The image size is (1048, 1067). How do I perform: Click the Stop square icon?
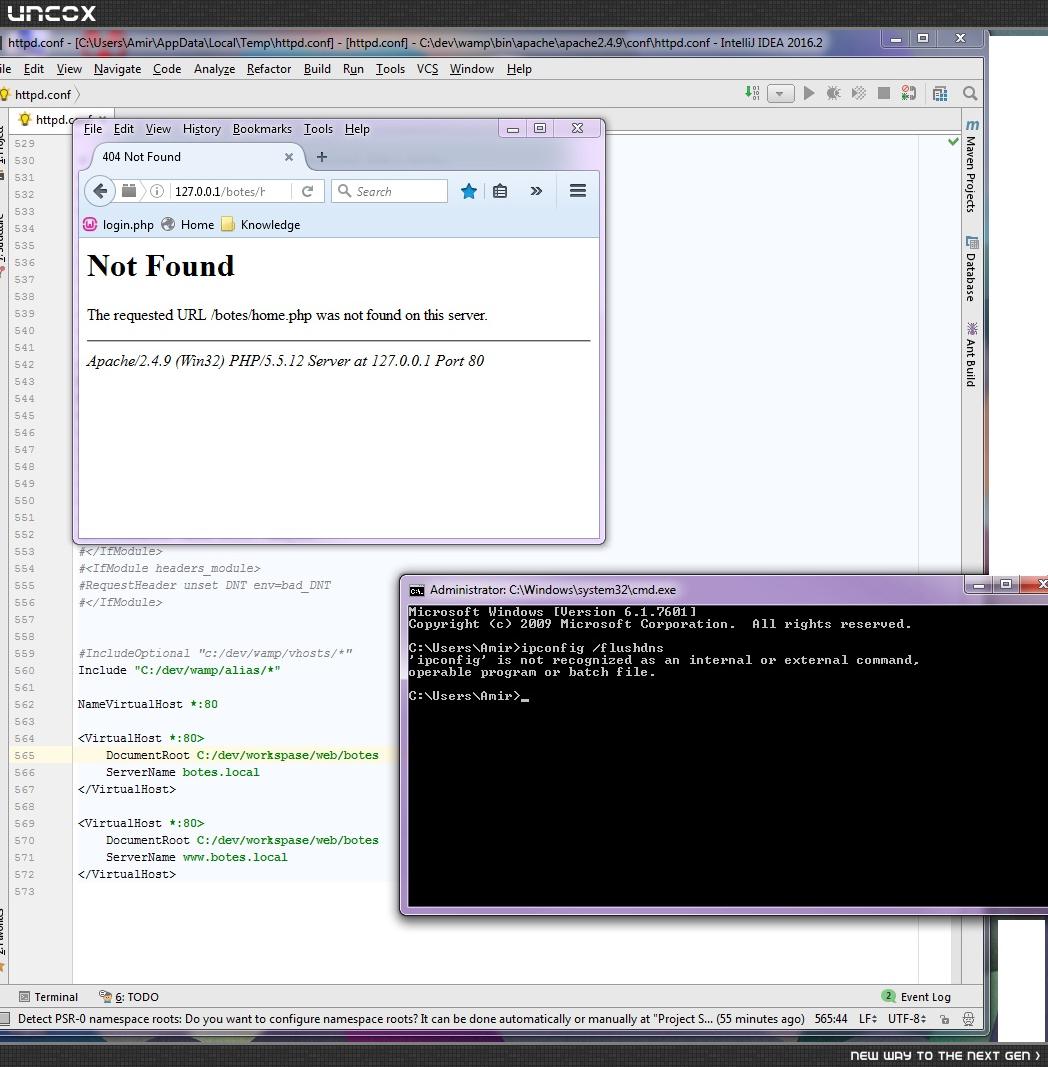click(884, 93)
